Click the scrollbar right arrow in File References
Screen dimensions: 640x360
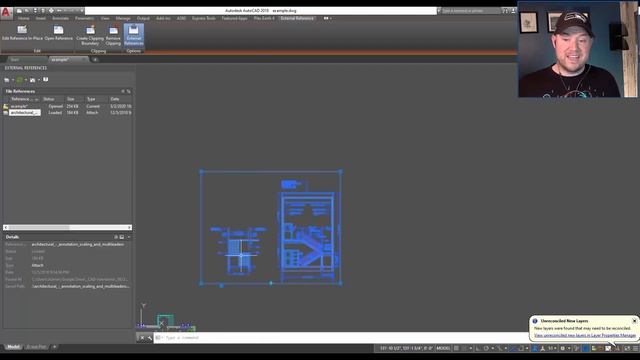tap(129, 227)
